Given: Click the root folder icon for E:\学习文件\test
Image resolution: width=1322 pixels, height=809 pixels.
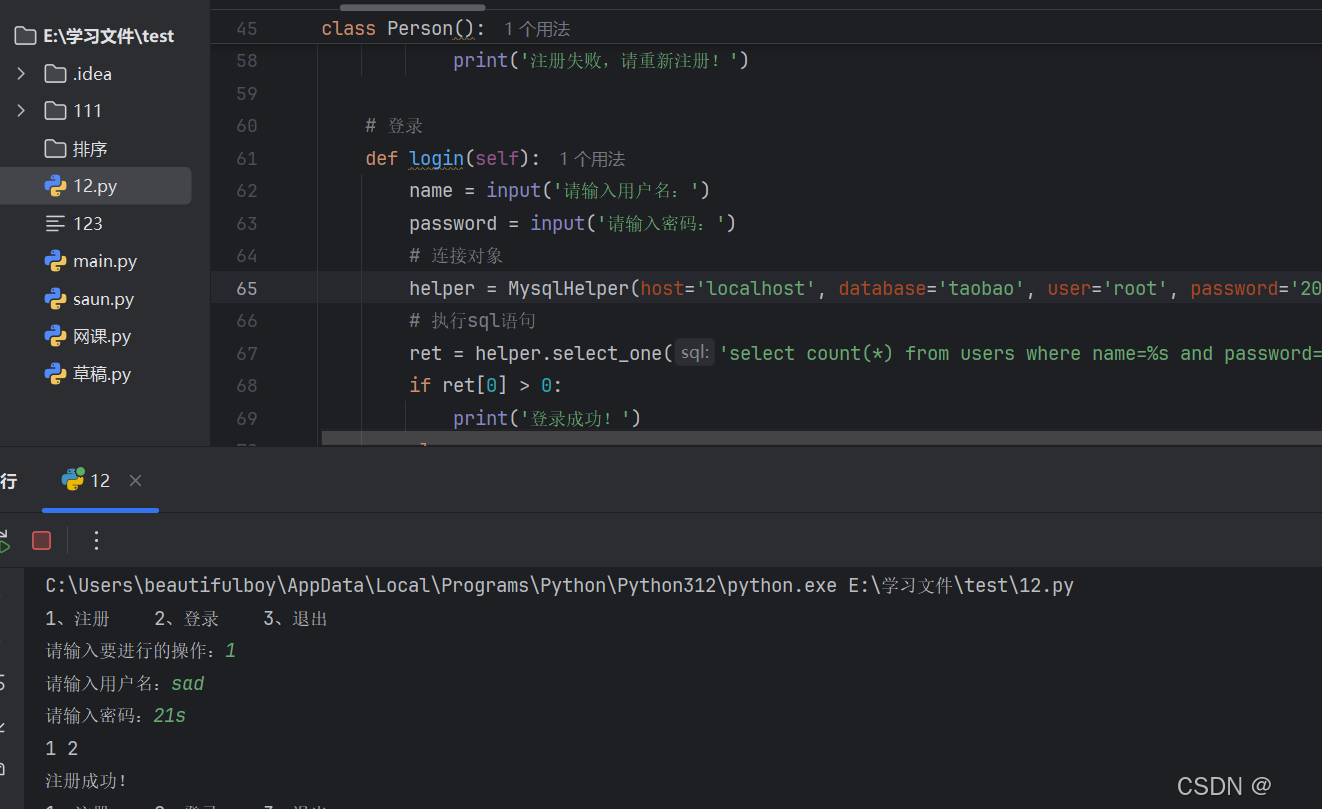Looking at the screenshot, I should pos(25,35).
